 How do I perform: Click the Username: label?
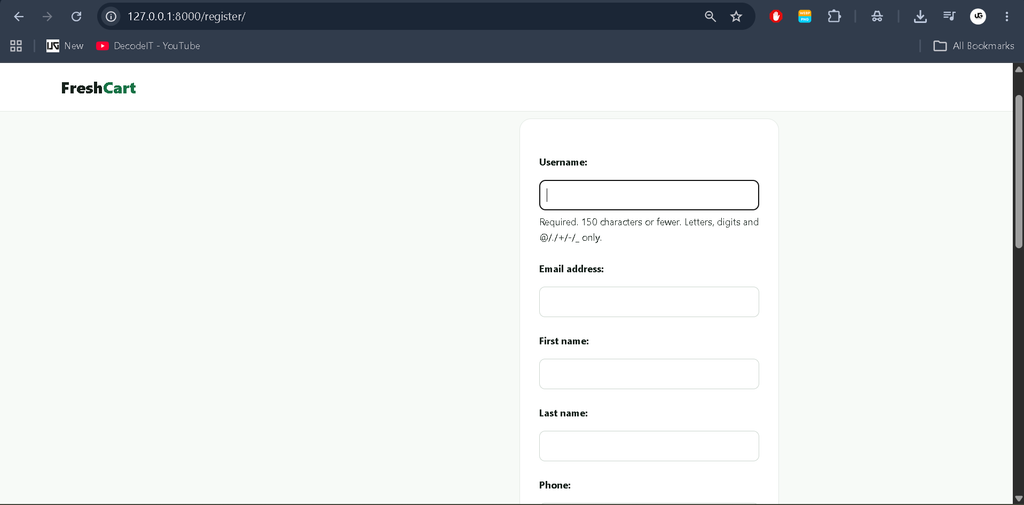[x=563, y=162]
